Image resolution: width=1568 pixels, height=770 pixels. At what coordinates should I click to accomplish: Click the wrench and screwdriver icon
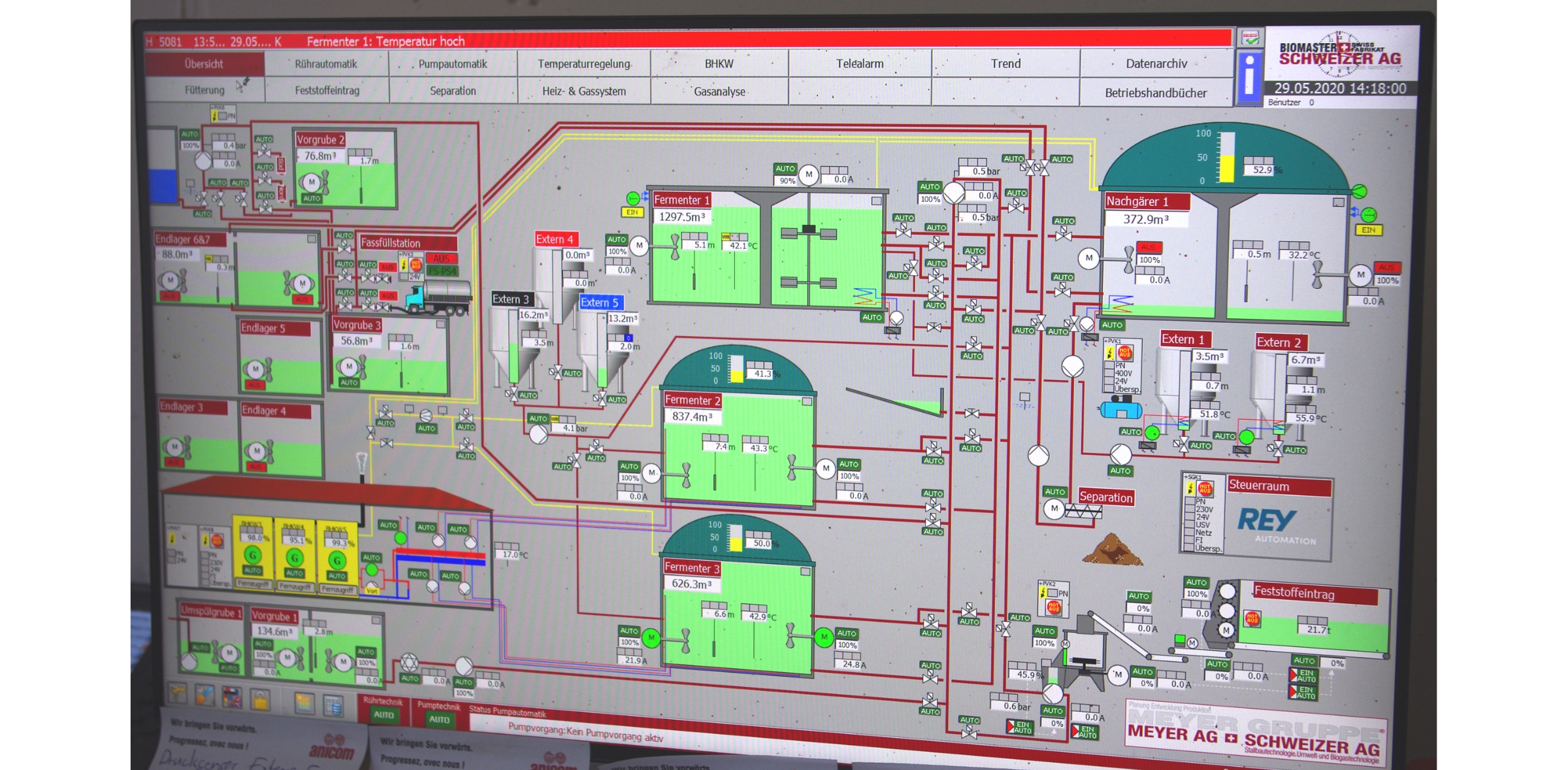point(204,695)
